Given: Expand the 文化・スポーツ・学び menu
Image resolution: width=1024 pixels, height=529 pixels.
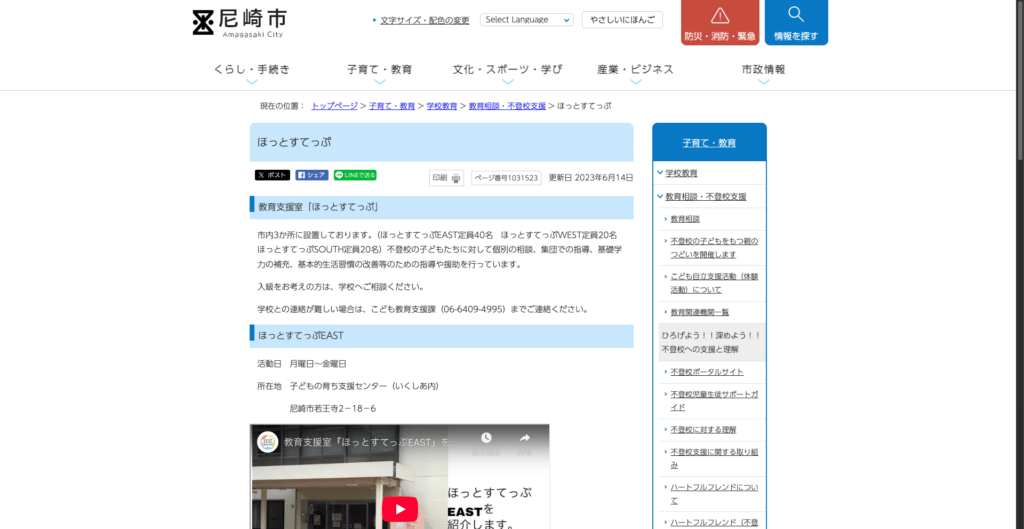Looking at the screenshot, I should (x=507, y=73).
